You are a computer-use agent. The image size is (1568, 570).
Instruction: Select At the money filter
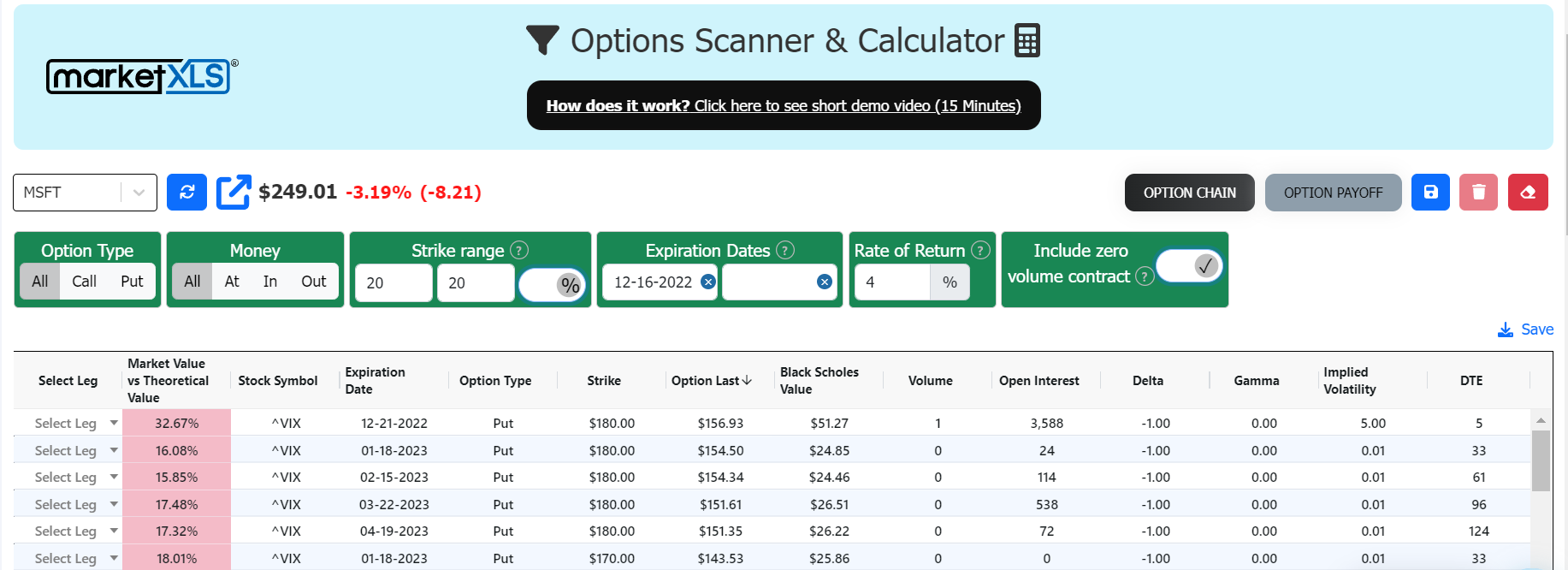(232, 281)
